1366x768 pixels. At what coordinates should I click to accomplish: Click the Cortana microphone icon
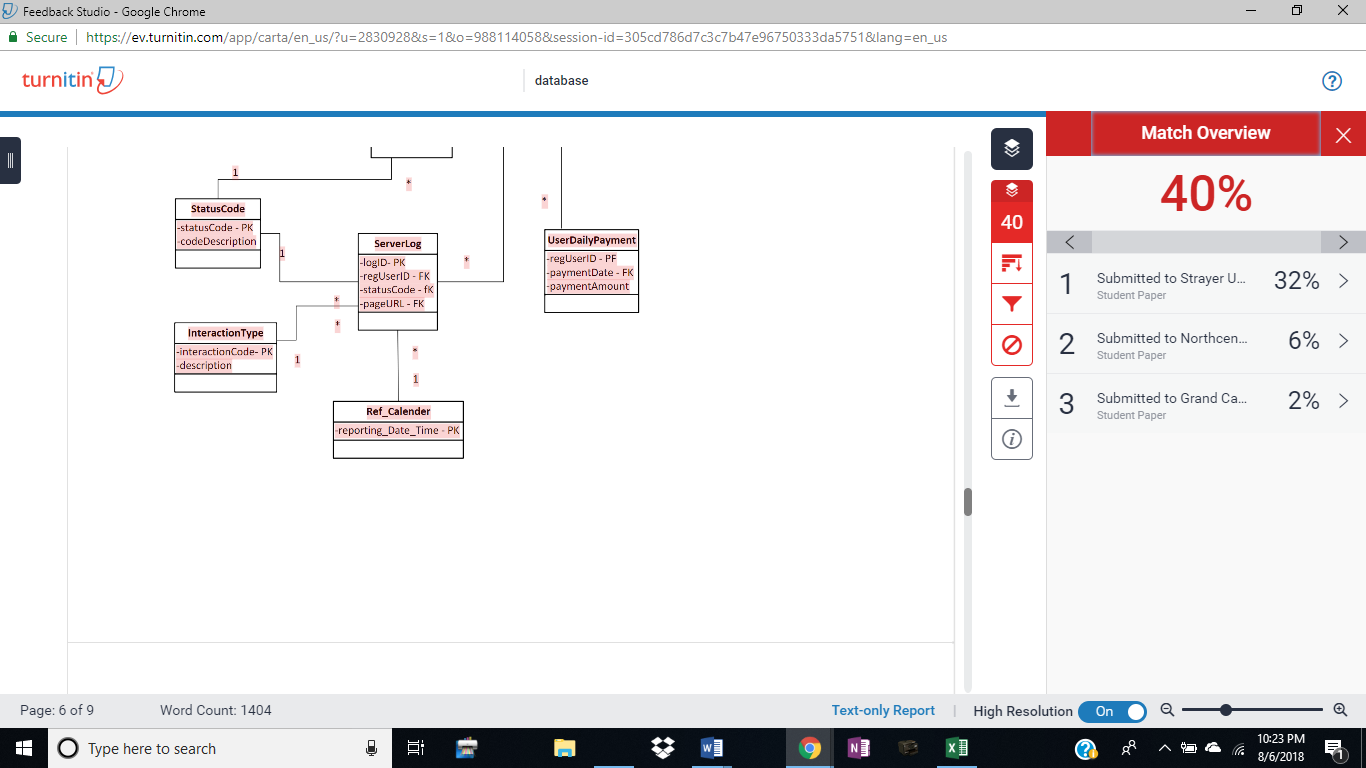[x=371, y=748]
